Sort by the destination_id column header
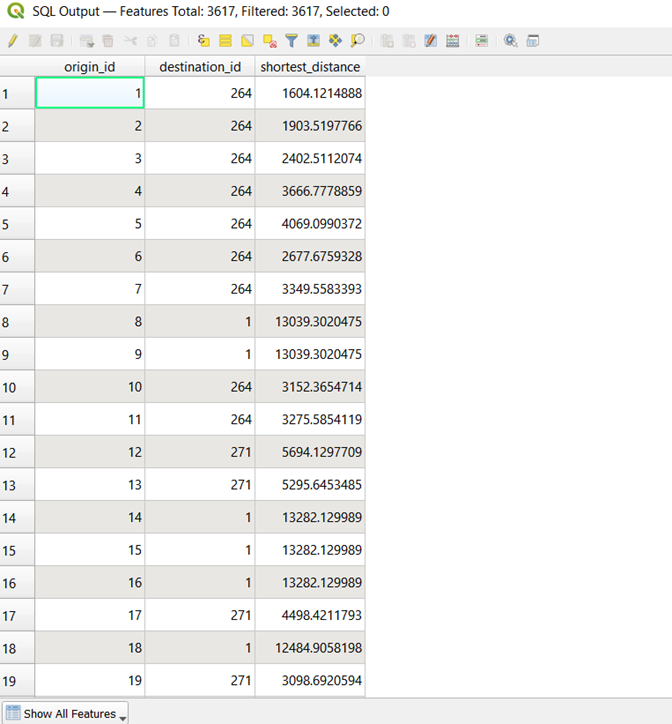 (200, 67)
